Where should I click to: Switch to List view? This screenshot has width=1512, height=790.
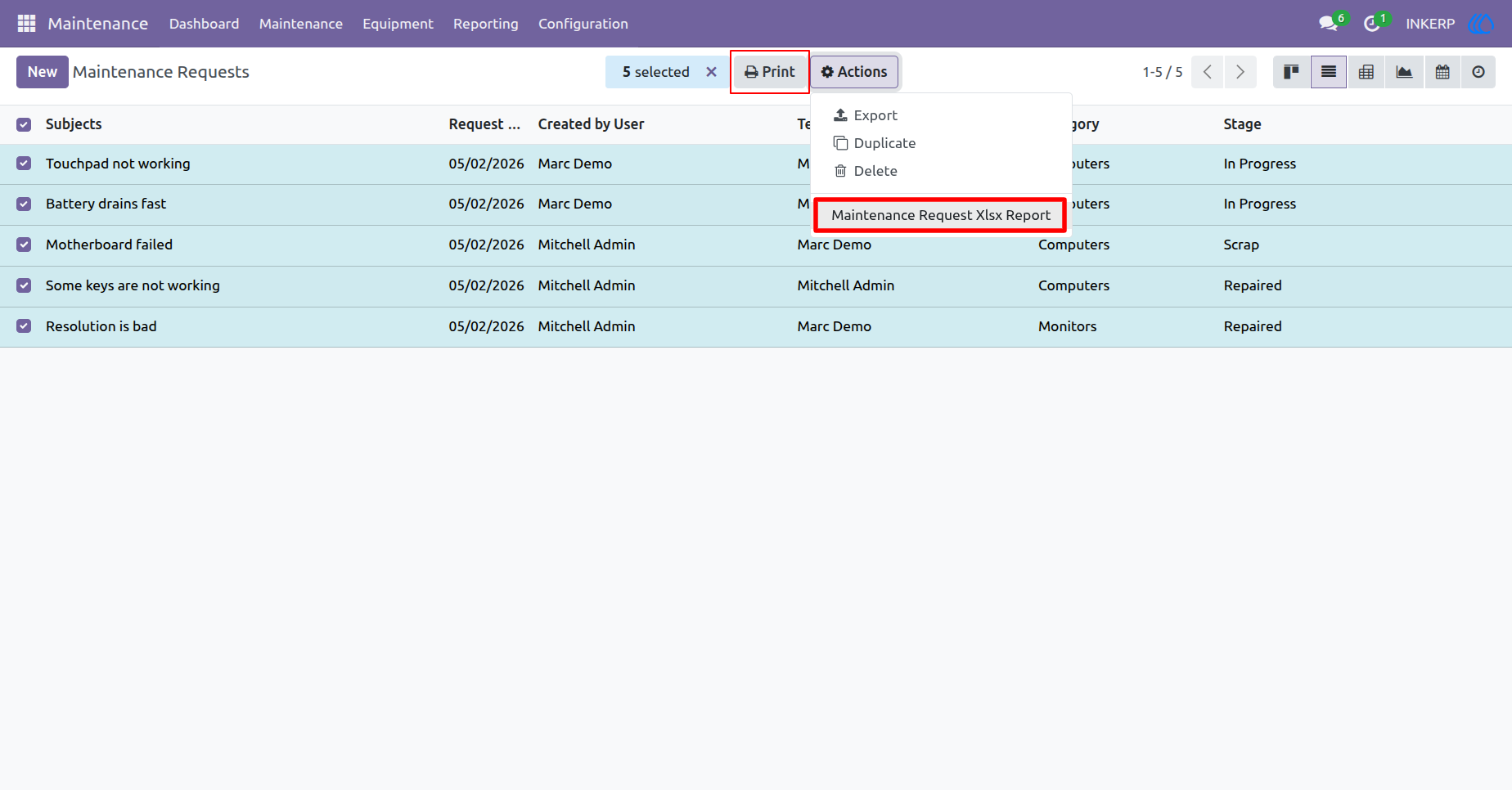coord(1329,72)
